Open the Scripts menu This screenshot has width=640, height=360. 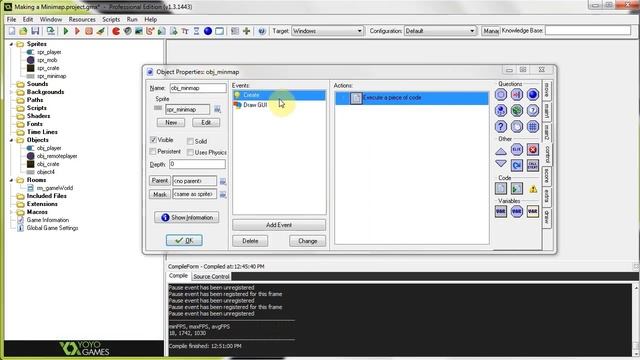[x=111, y=19]
